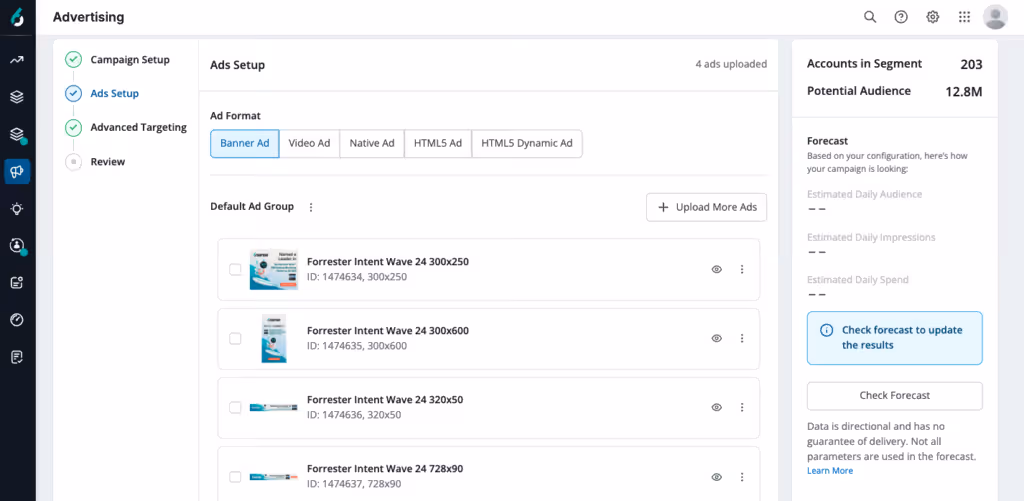1024x501 pixels.
Task: Open the lightbulb insights sidebar icon
Action: [x=17, y=209]
